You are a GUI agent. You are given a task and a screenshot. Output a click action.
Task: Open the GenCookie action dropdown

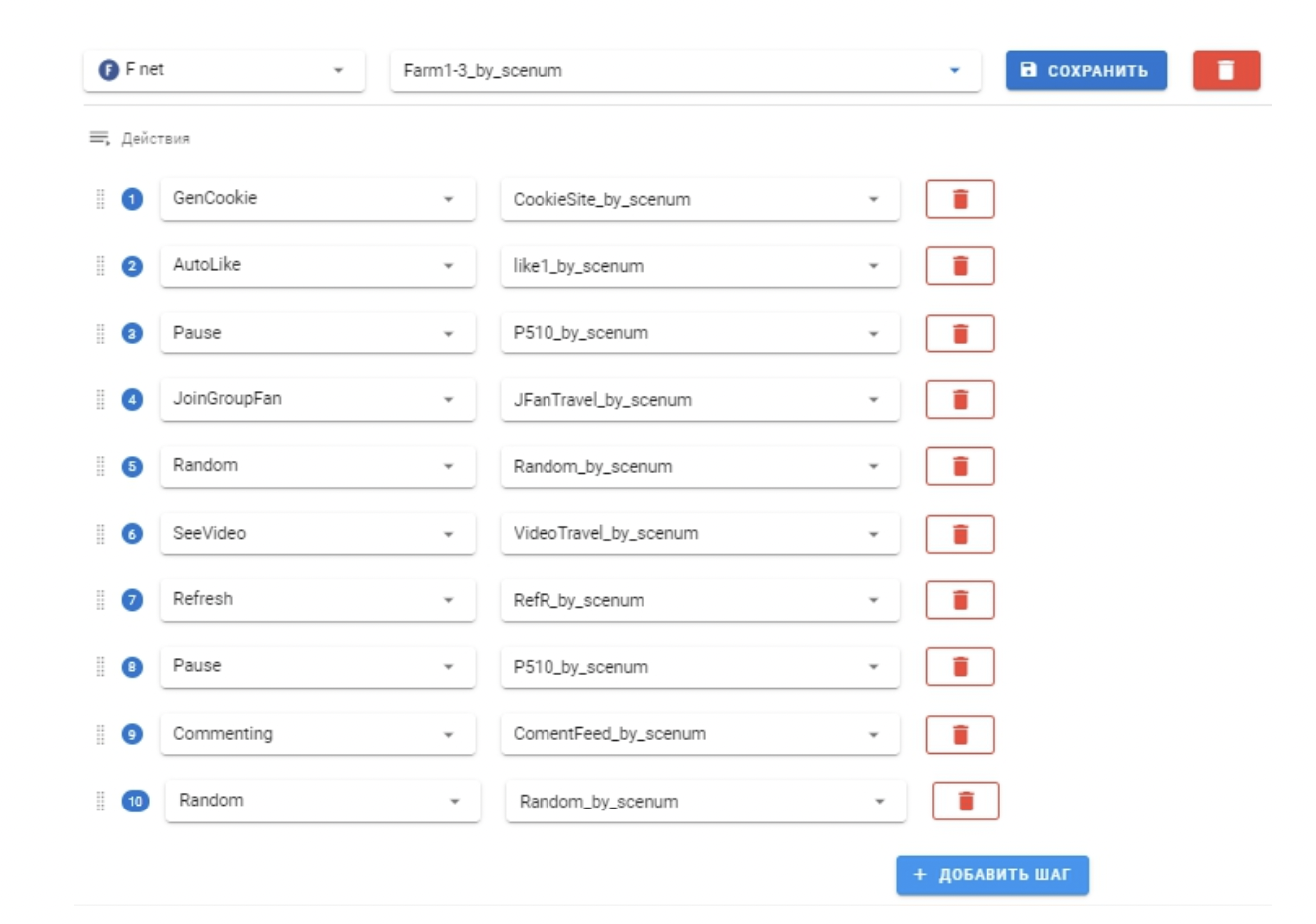(318, 199)
